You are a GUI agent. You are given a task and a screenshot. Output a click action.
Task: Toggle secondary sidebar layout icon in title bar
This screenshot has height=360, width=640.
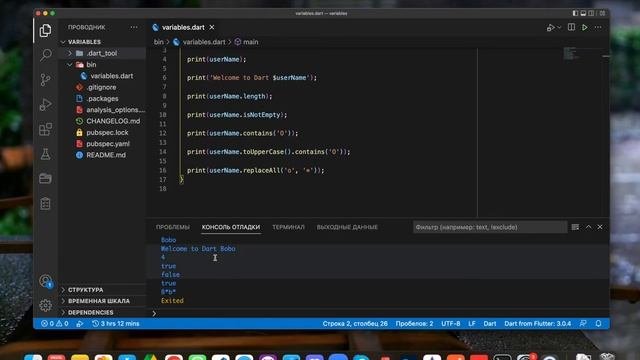[591, 13]
